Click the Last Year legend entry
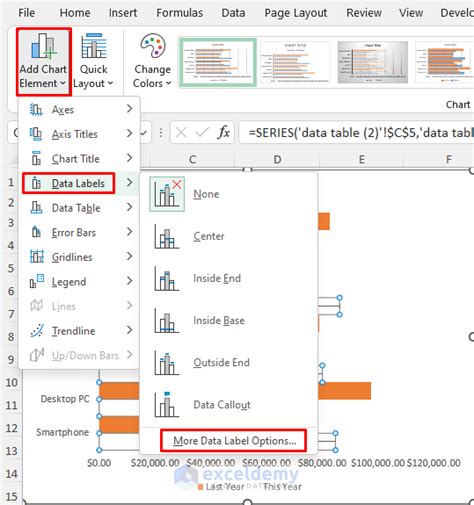 222,487
